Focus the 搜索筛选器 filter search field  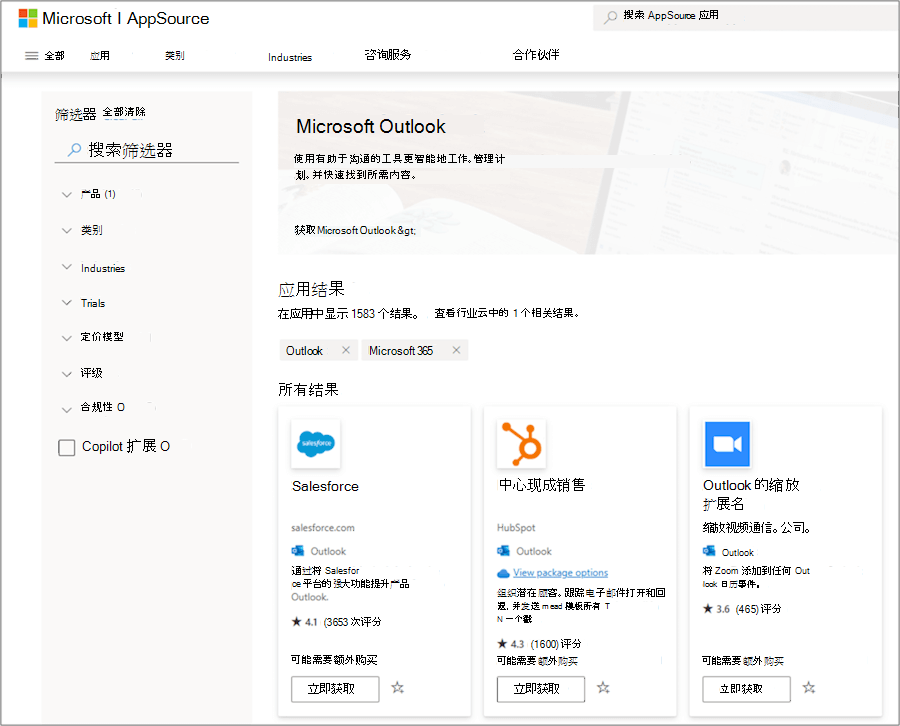(146, 150)
